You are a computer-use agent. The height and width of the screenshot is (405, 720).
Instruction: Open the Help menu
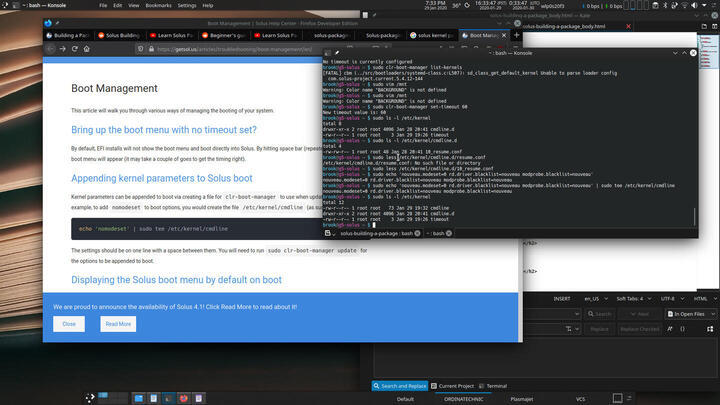[208, 6]
